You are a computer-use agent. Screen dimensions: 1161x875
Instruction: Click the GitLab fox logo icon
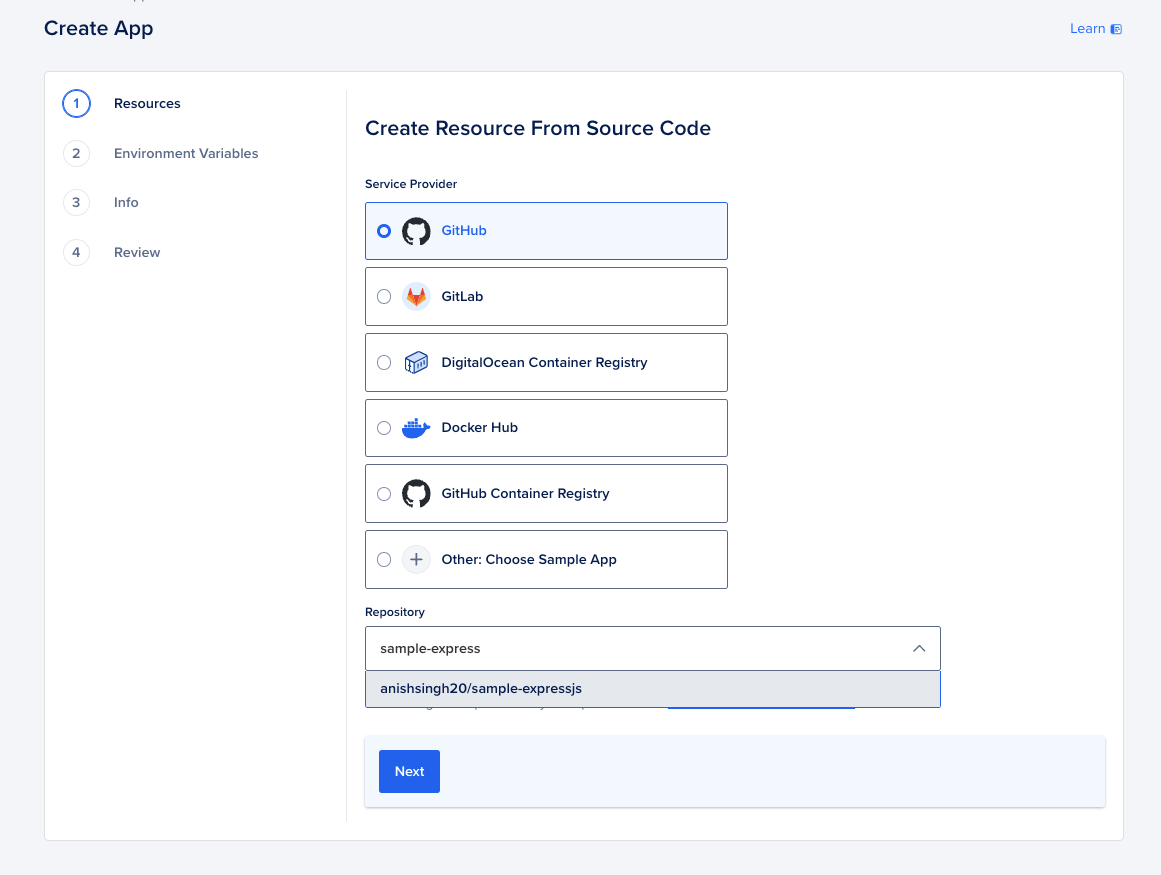pyautogui.click(x=416, y=297)
